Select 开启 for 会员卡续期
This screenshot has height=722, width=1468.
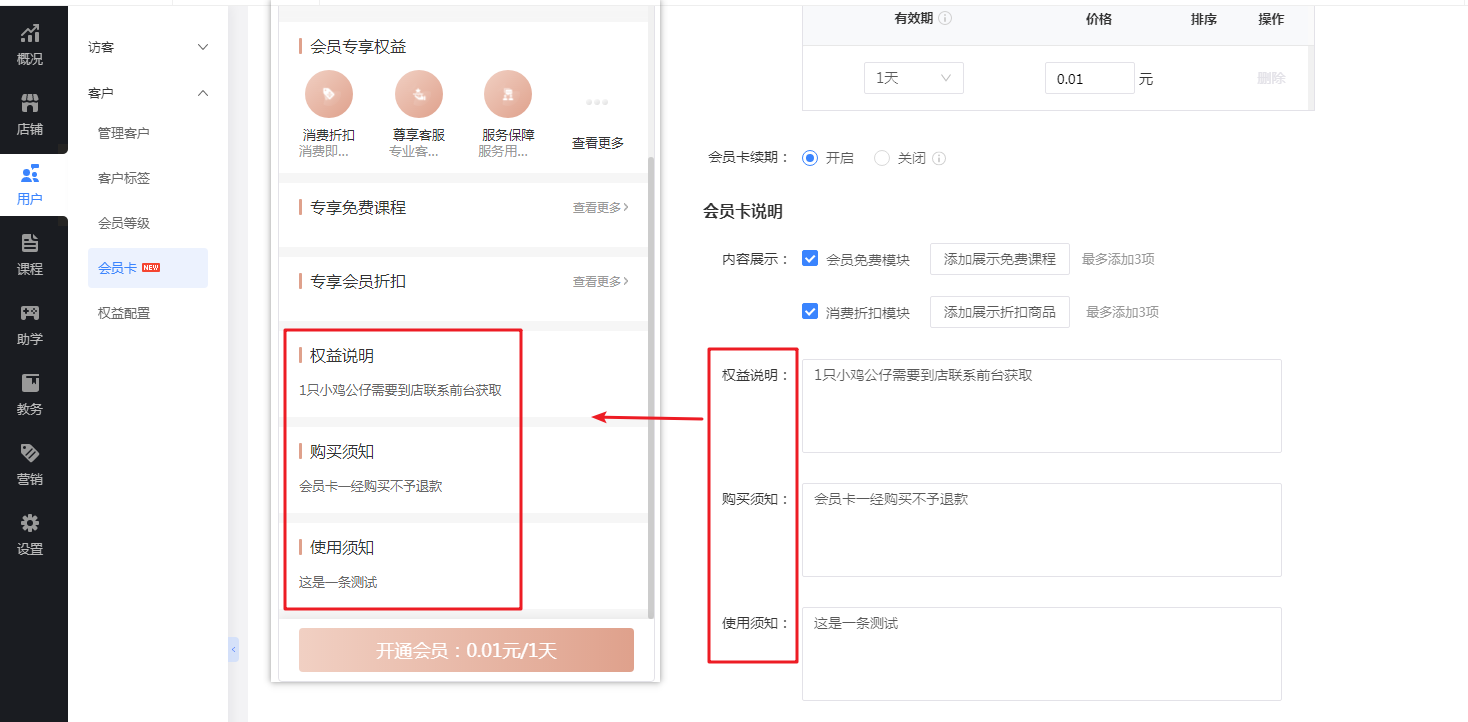click(x=810, y=158)
